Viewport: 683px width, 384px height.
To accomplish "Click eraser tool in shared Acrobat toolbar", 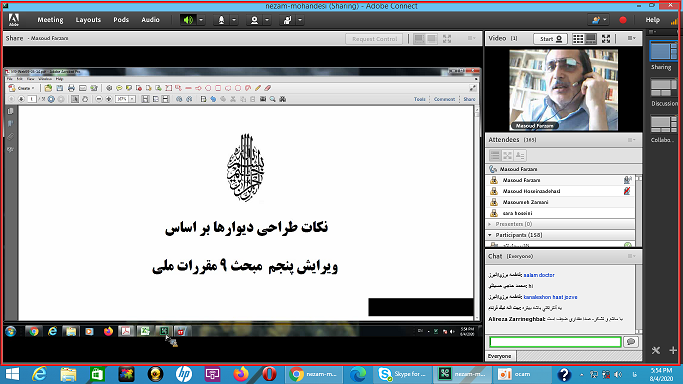I will (267, 88).
